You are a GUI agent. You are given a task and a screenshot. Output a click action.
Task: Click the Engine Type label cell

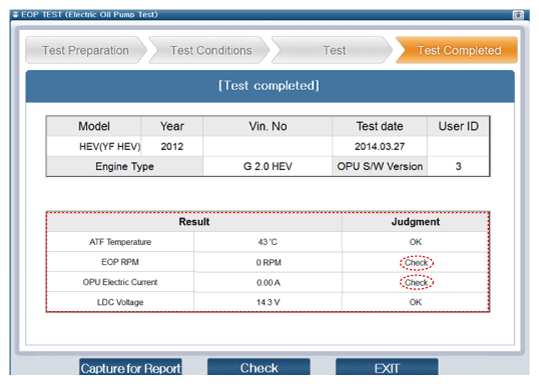pyautogui.click(x=124, y=166)
